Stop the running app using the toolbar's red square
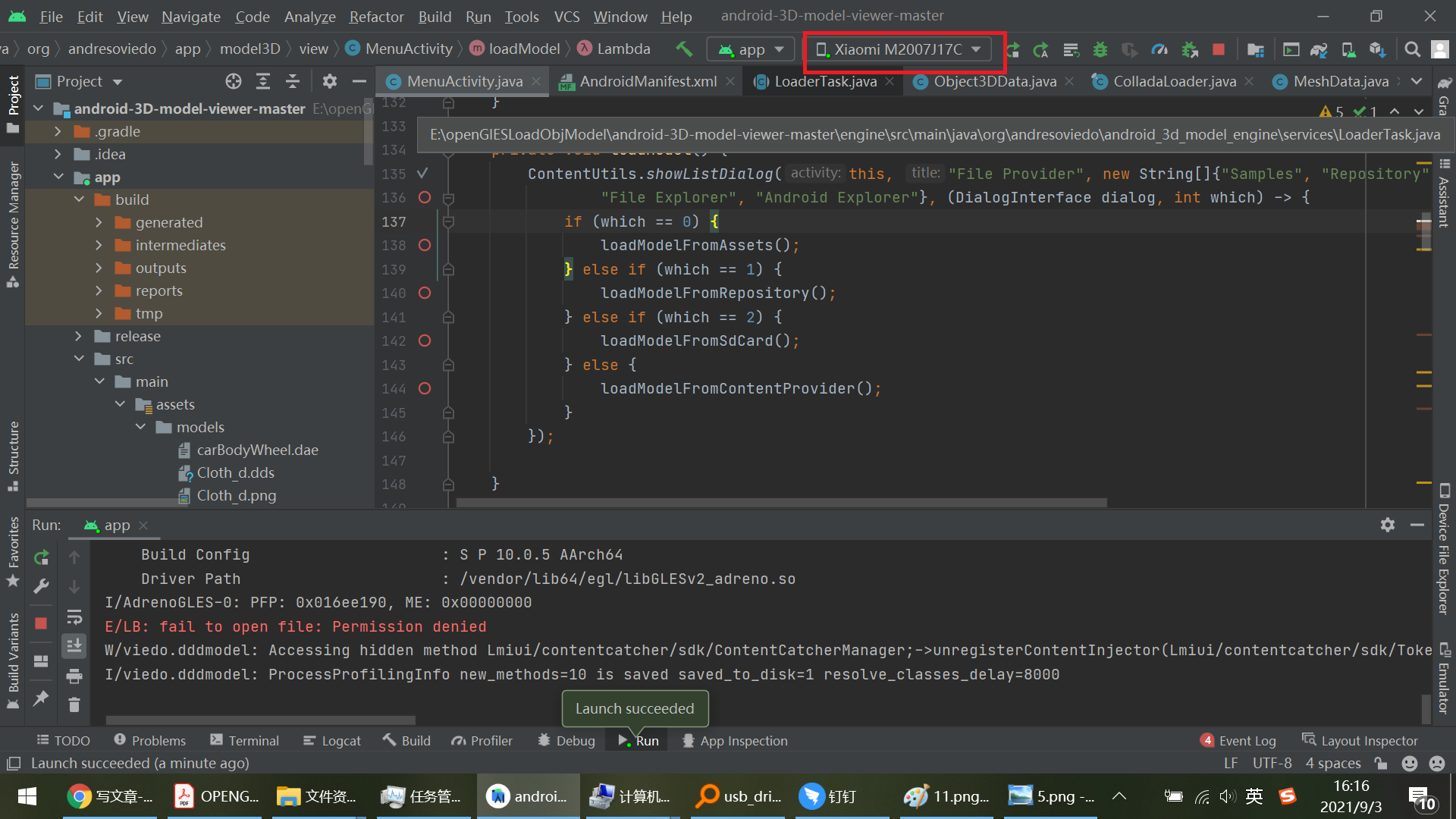The height and width of the screenshot is (819, 1456). 1219,49
